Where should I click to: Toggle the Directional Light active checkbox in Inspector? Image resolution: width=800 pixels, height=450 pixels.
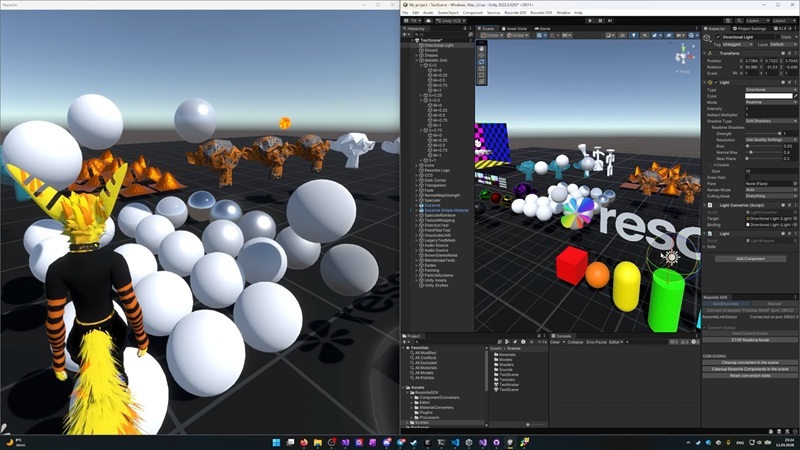pos(718,37)
